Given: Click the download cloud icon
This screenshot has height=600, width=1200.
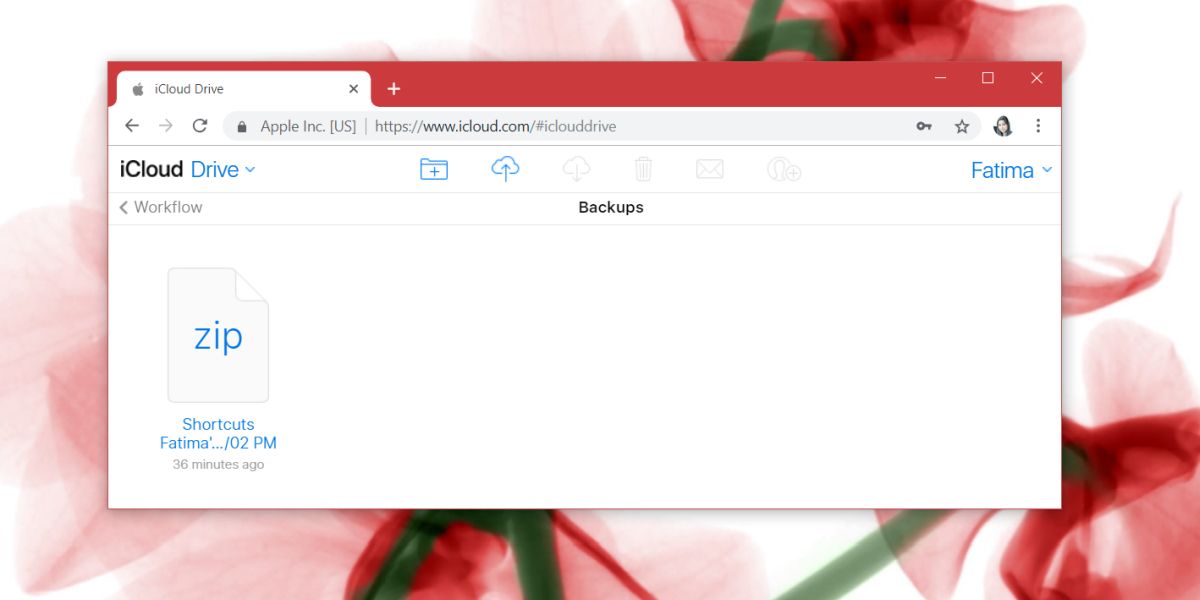Looking at the screenshot, I should pos(576,169).
